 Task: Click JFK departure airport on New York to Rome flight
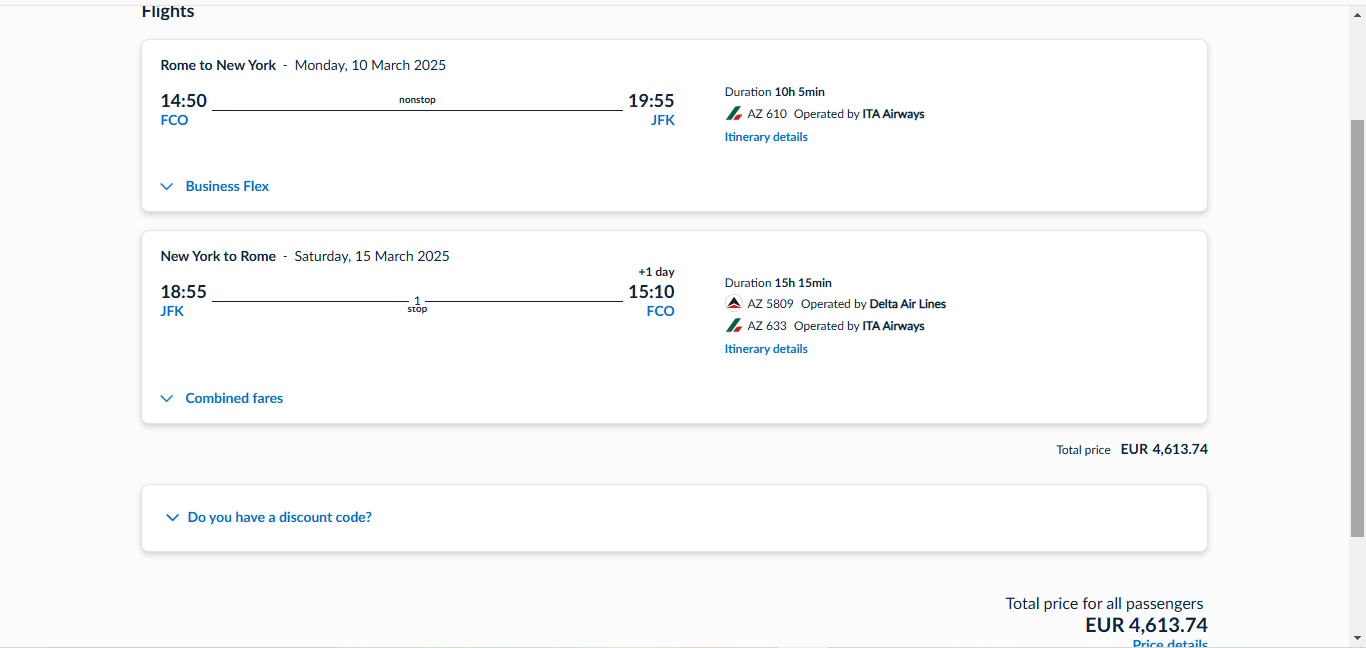(172, 312)
